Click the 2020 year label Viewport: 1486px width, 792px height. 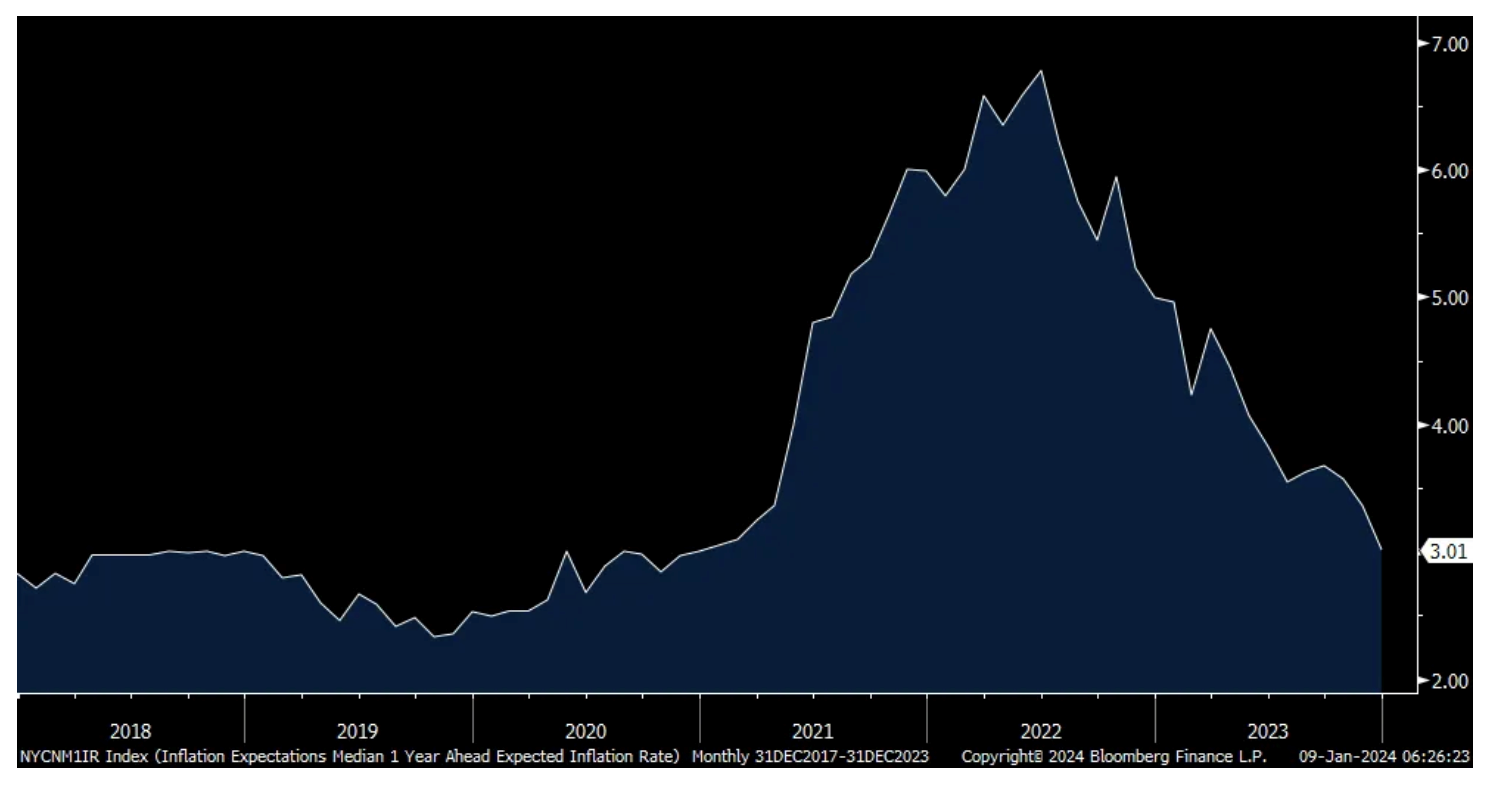(586, 730)
